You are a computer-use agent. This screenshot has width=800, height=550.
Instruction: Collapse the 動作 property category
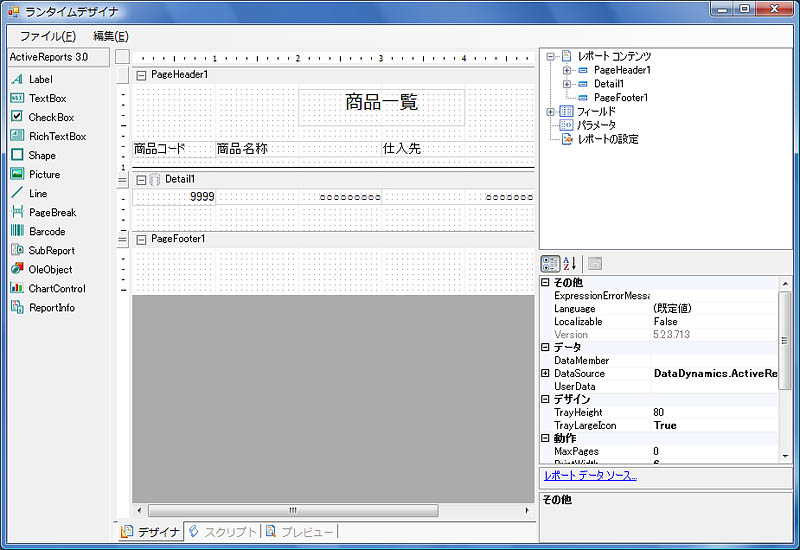point(545,438)
